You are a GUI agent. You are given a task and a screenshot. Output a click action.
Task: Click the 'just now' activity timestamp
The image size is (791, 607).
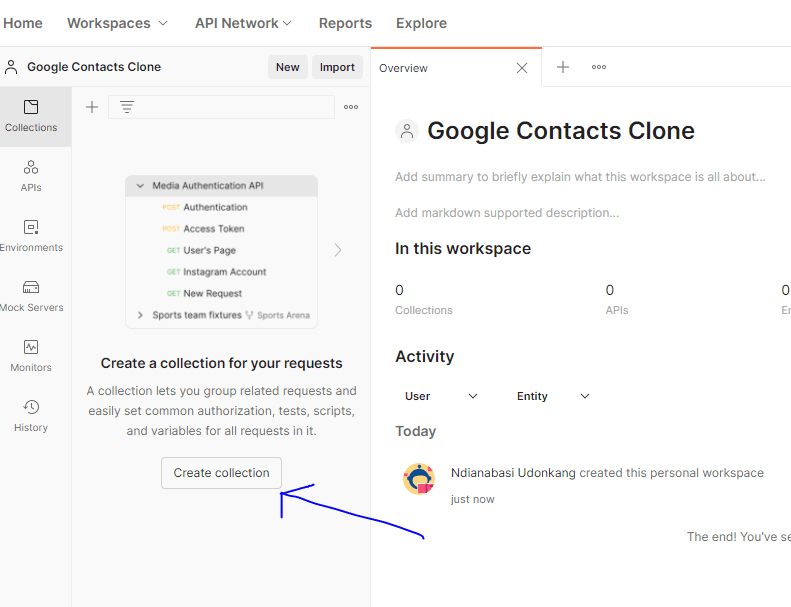pos(473,499)
